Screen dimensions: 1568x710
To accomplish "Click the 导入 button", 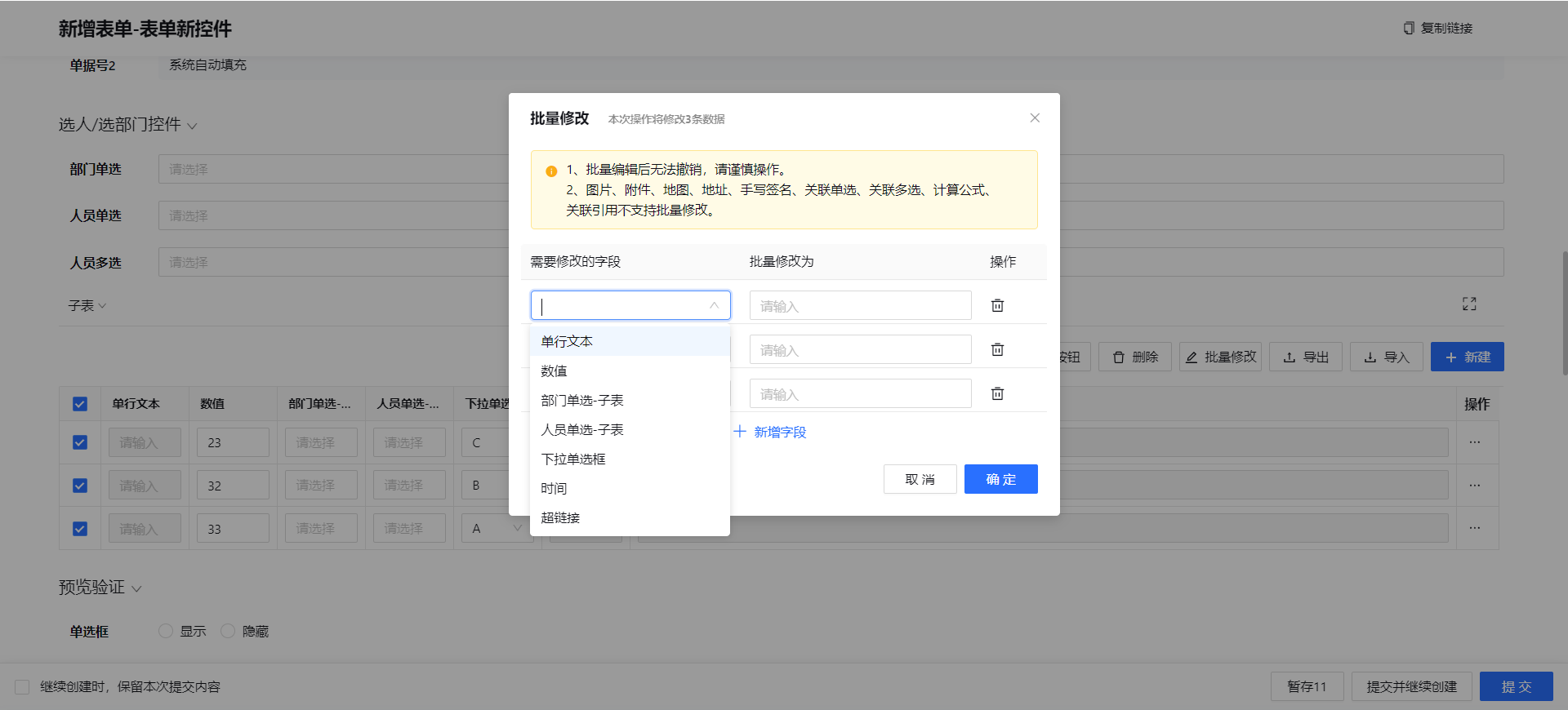I will tap(1387, 357).
